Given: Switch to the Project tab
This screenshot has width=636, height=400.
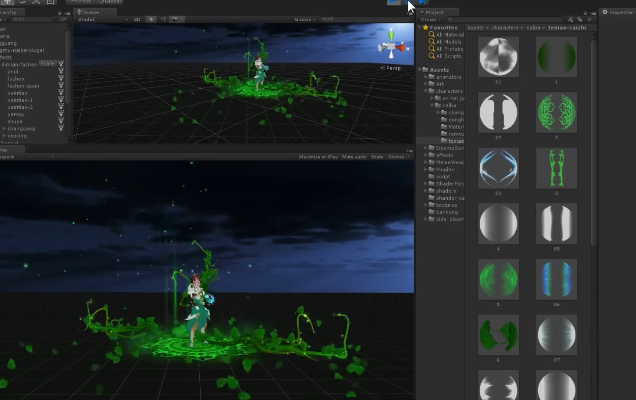Looking at the screenshot, I should [x=436, y=12].
